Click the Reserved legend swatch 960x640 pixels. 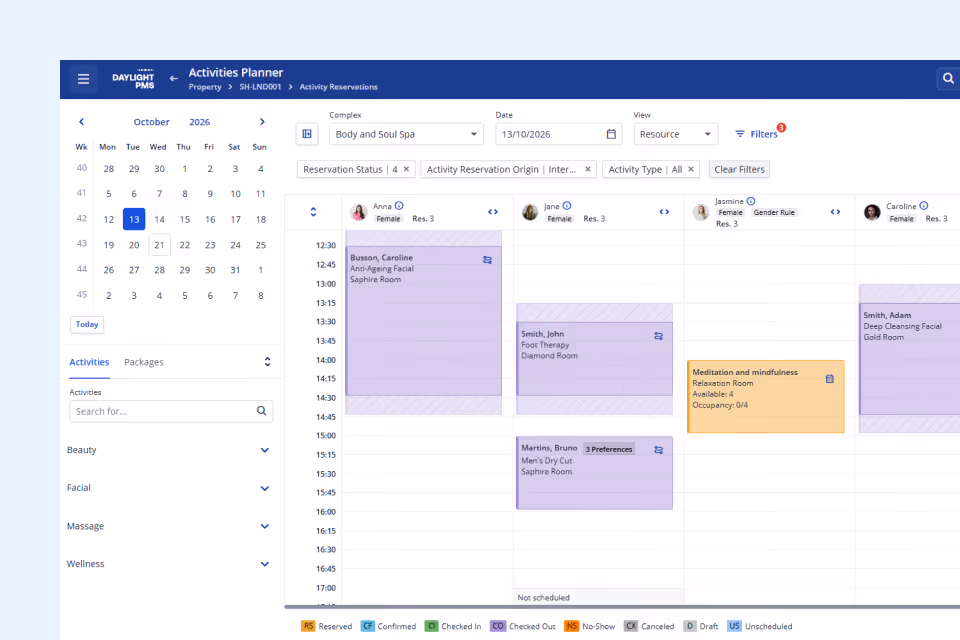(x=308, y=626)
